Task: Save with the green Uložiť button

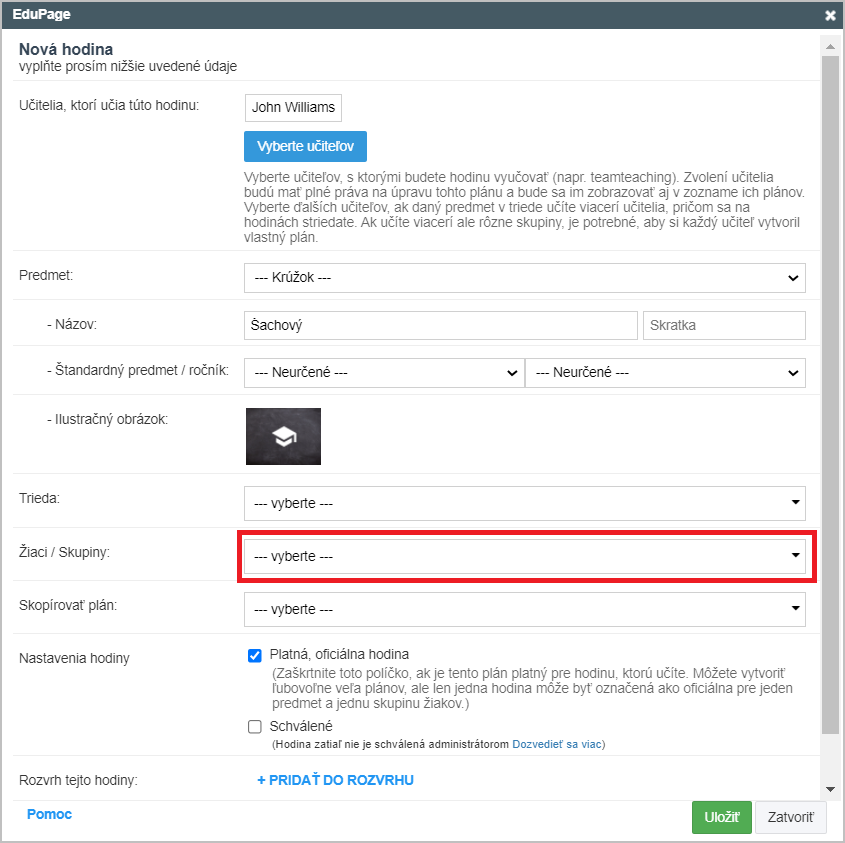Action: [722, 817]
